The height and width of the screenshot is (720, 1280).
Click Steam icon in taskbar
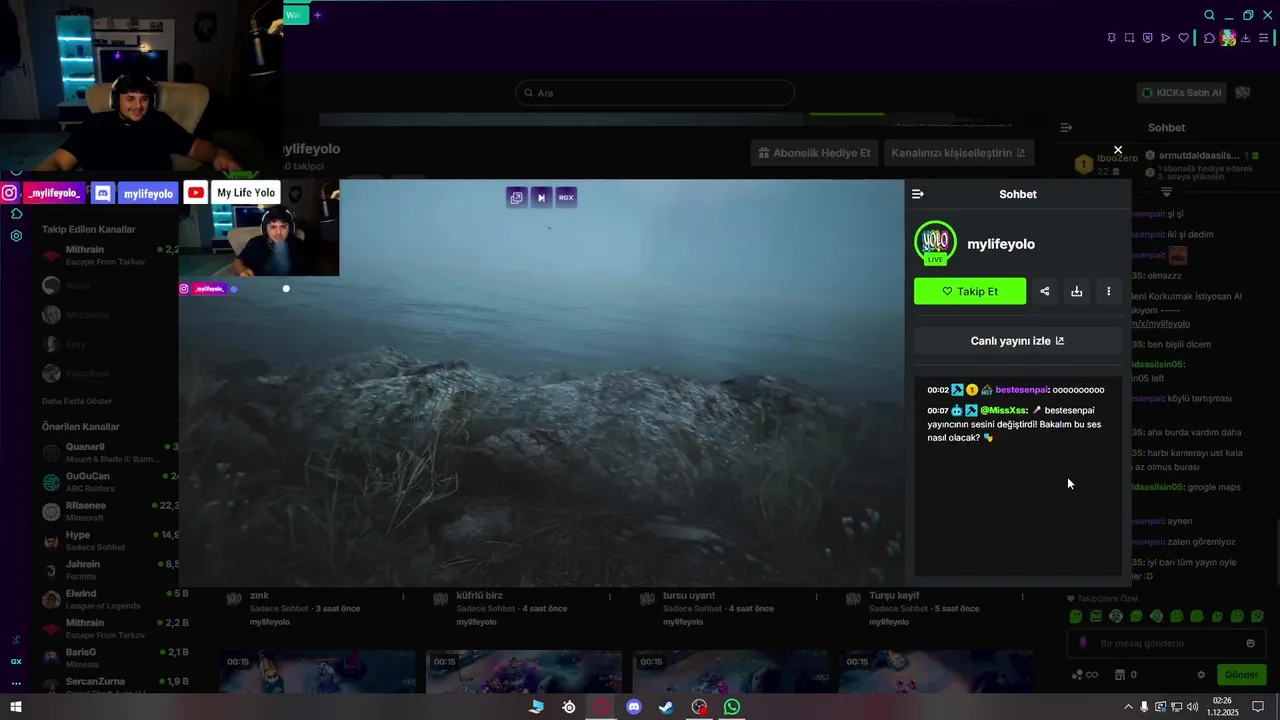click(x=666, y=707)
